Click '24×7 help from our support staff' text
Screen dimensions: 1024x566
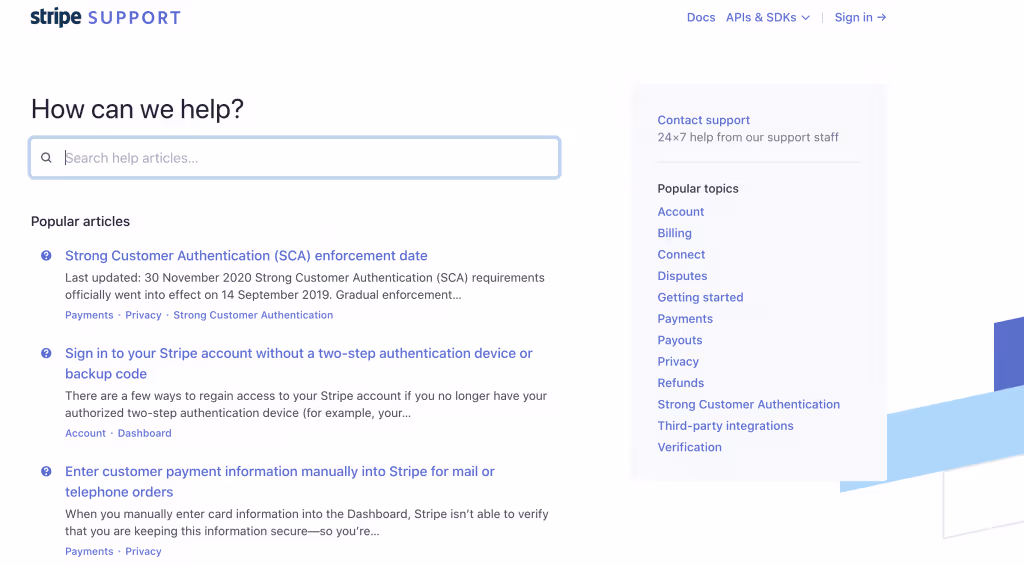pos(748,137)
